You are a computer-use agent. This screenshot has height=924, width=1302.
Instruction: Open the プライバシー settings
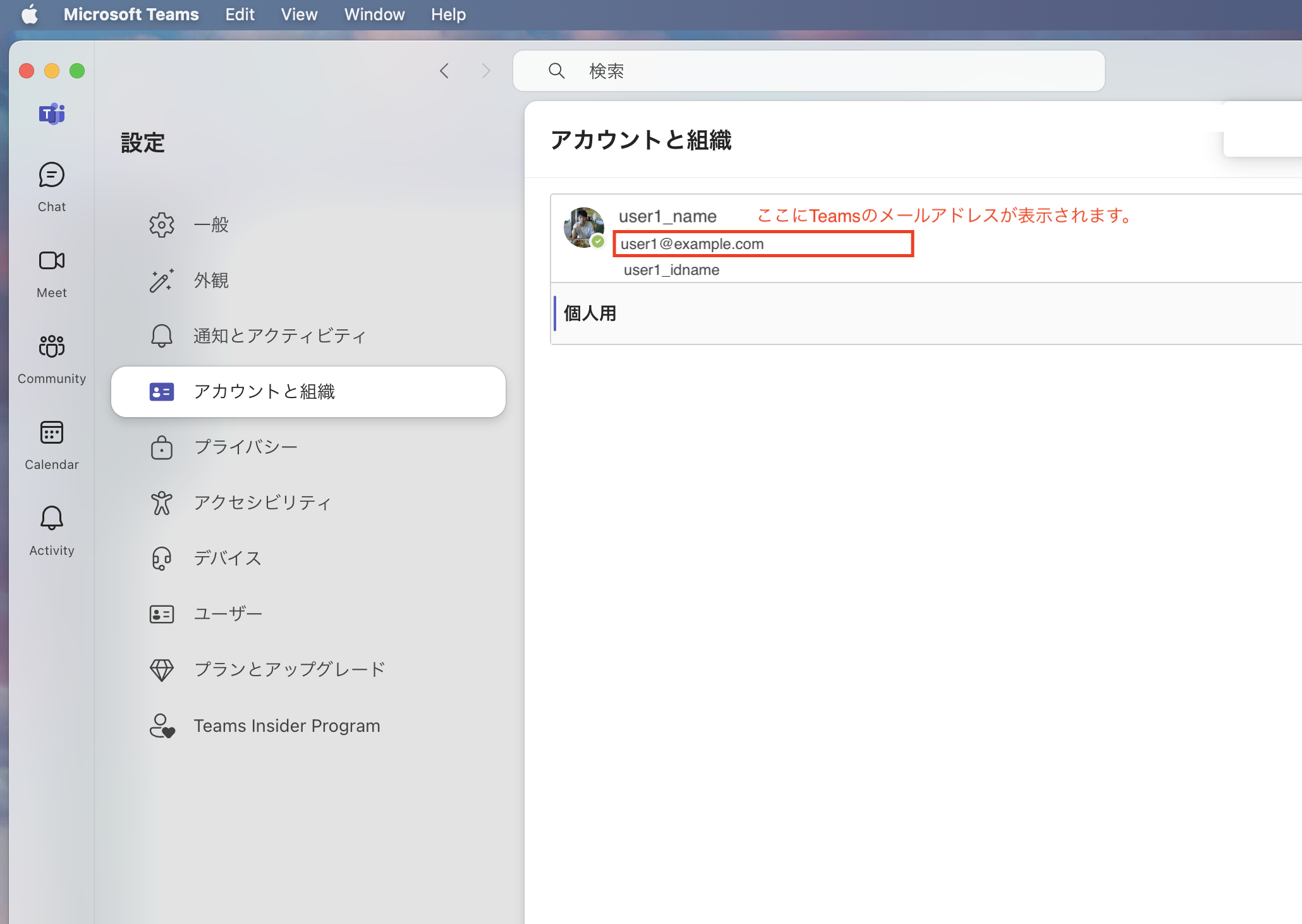(308, 447)
